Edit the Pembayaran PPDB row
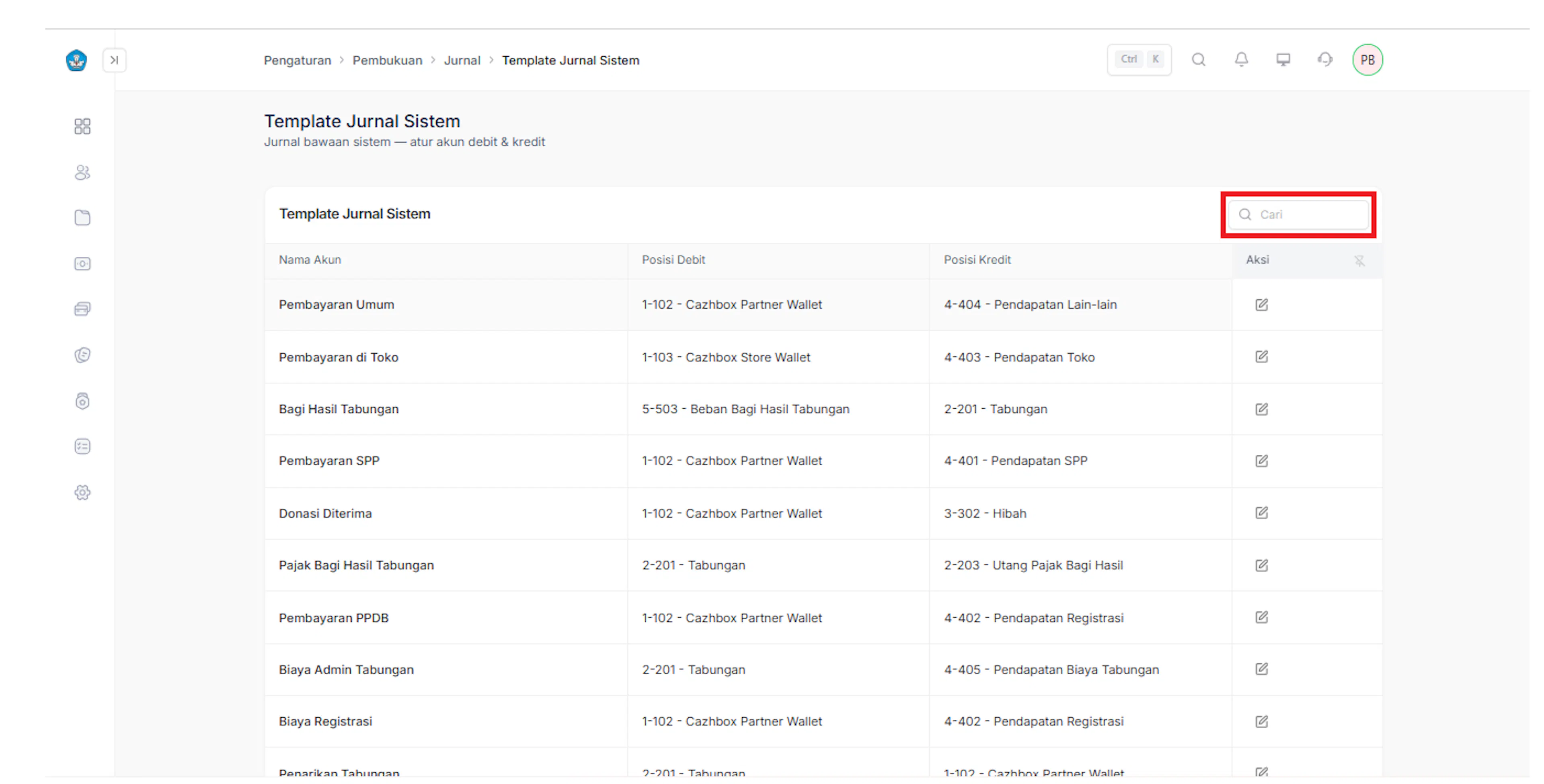1544x784 pixels. tap(1262, 618)
